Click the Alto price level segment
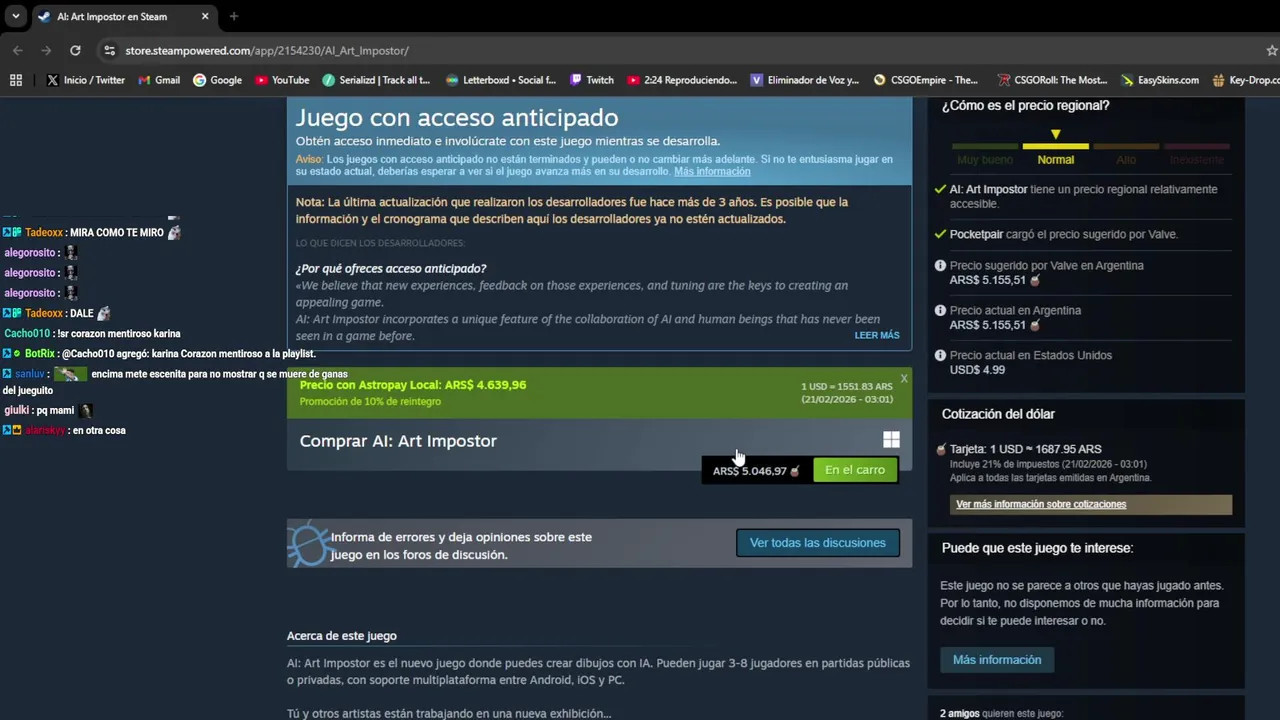 pos(1126,160)
